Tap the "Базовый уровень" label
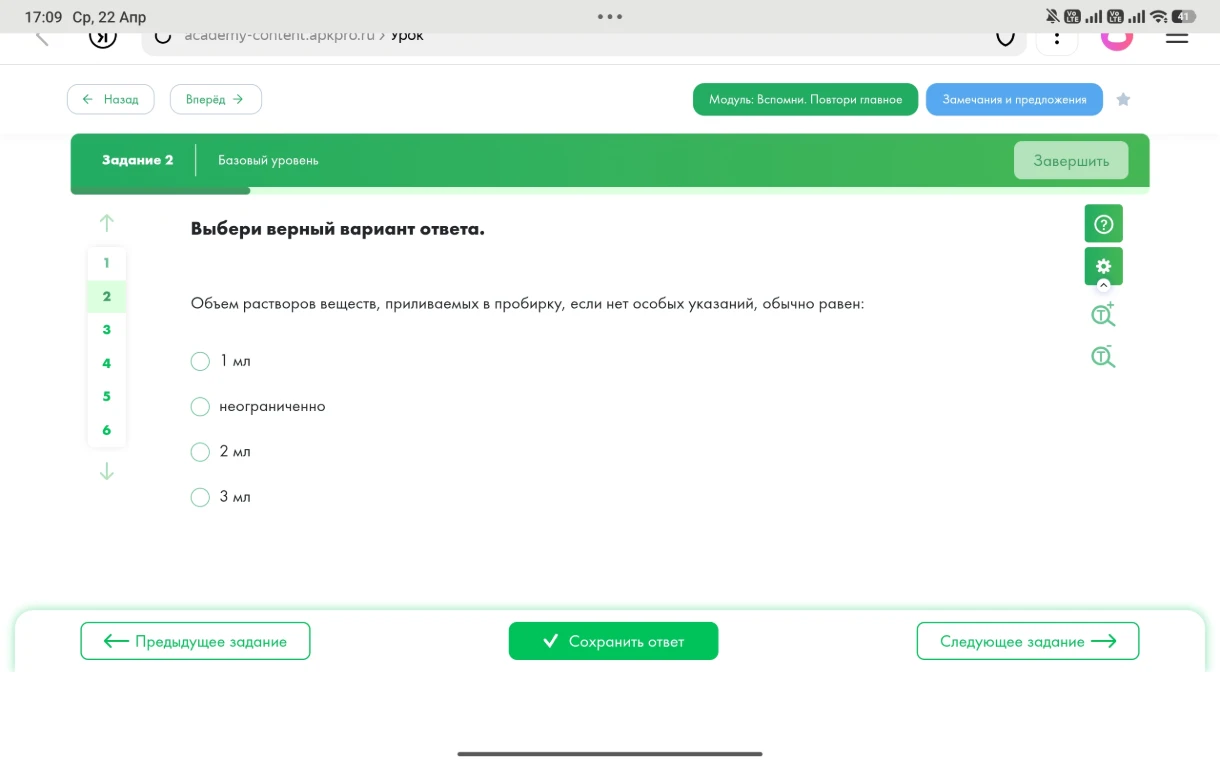Image resolution: width=1220 pixels, height=763 pixels. [268, 160]
